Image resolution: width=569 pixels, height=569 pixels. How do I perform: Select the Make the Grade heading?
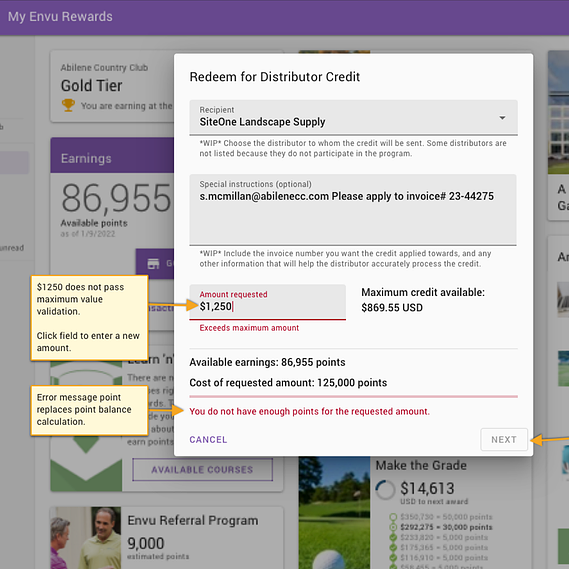click(421, 465)
